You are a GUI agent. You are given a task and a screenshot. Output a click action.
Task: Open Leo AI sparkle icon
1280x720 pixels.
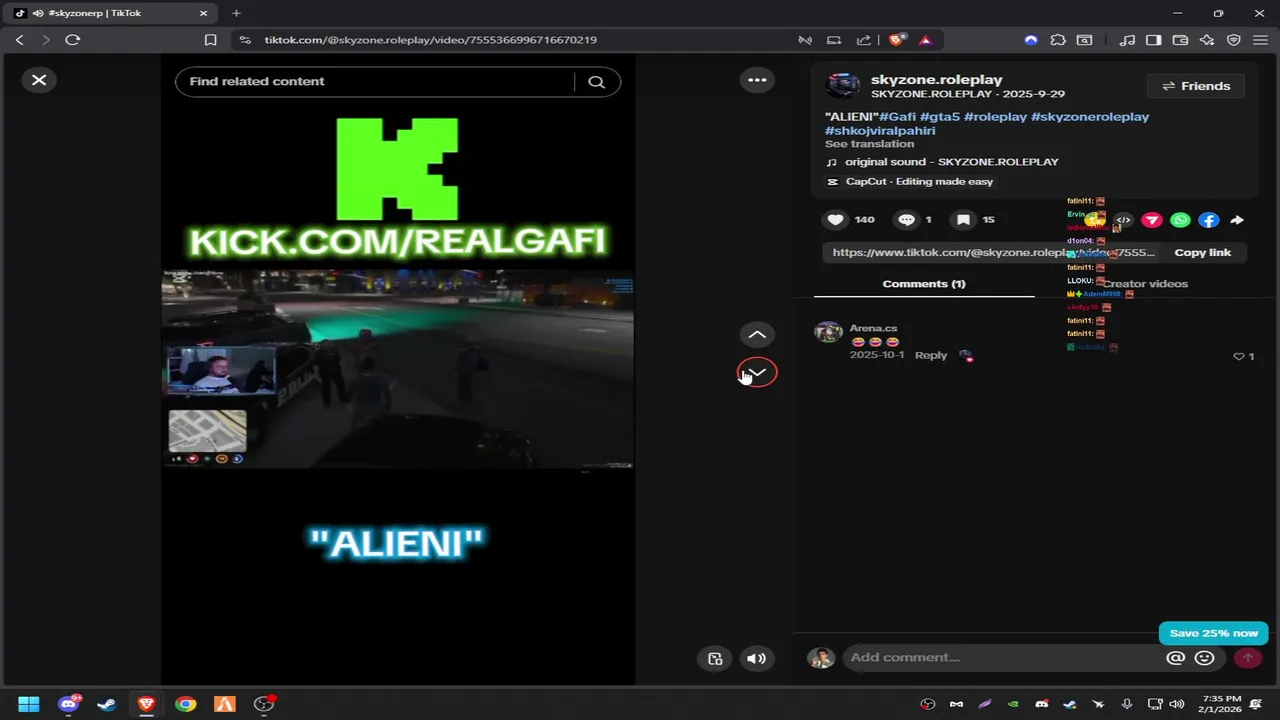(x=1207, y=40)
